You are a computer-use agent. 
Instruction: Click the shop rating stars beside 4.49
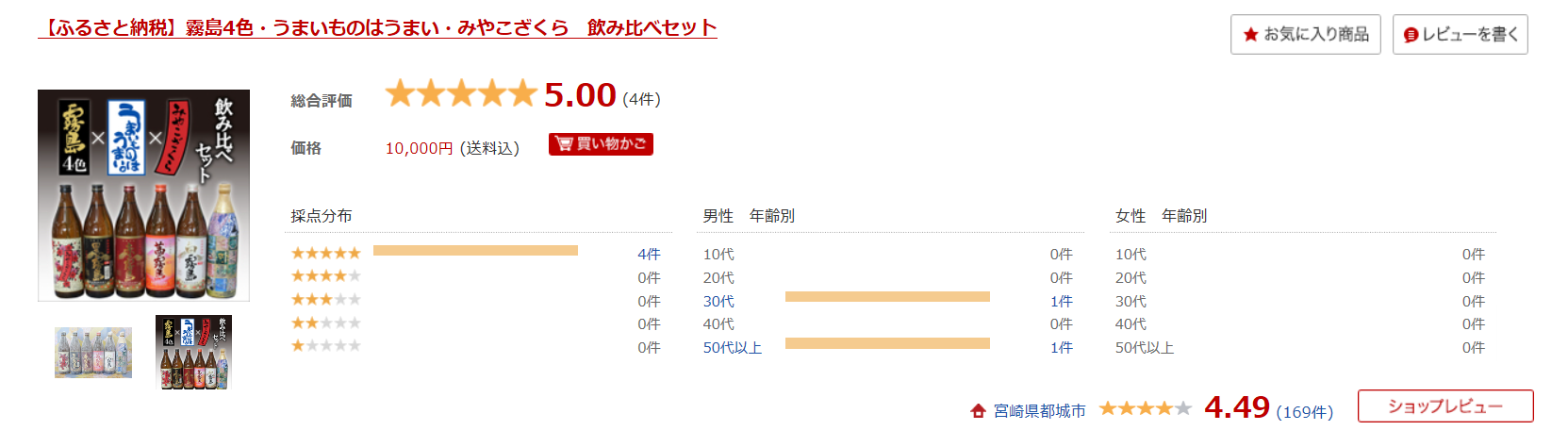1146,408
